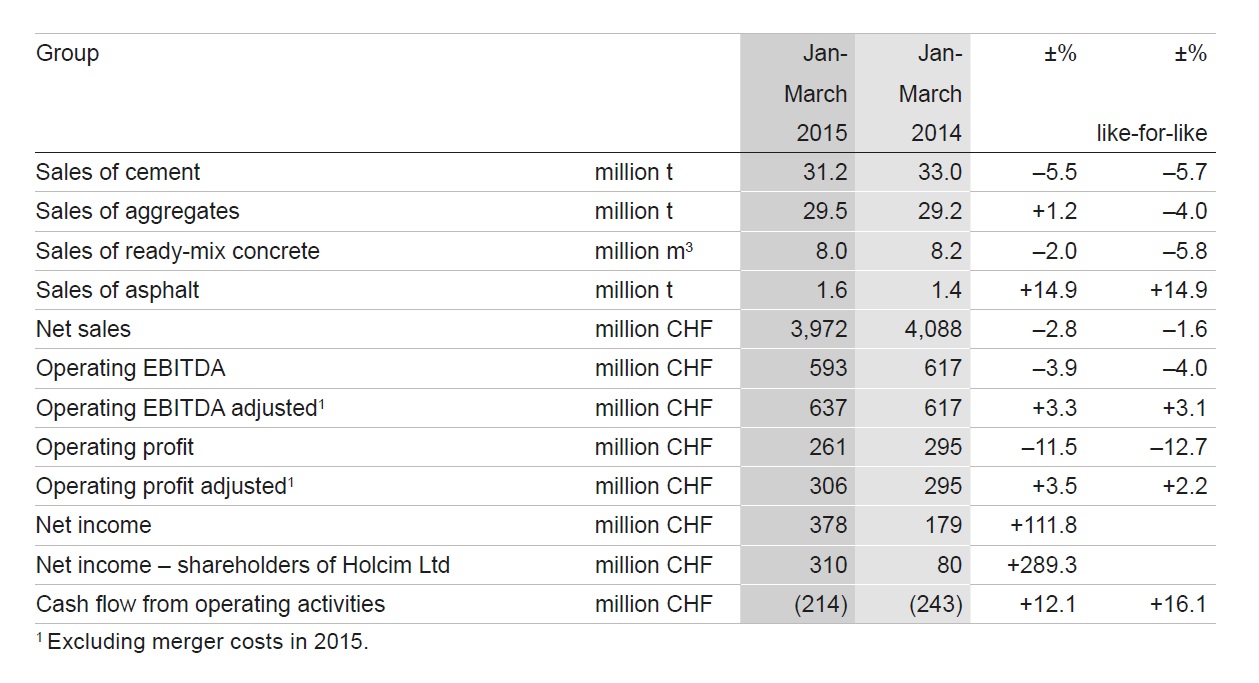Click the Net sales 3,972 value
Image resolution: width=1259 pixels, height=683 pixels.
[818, 329]
